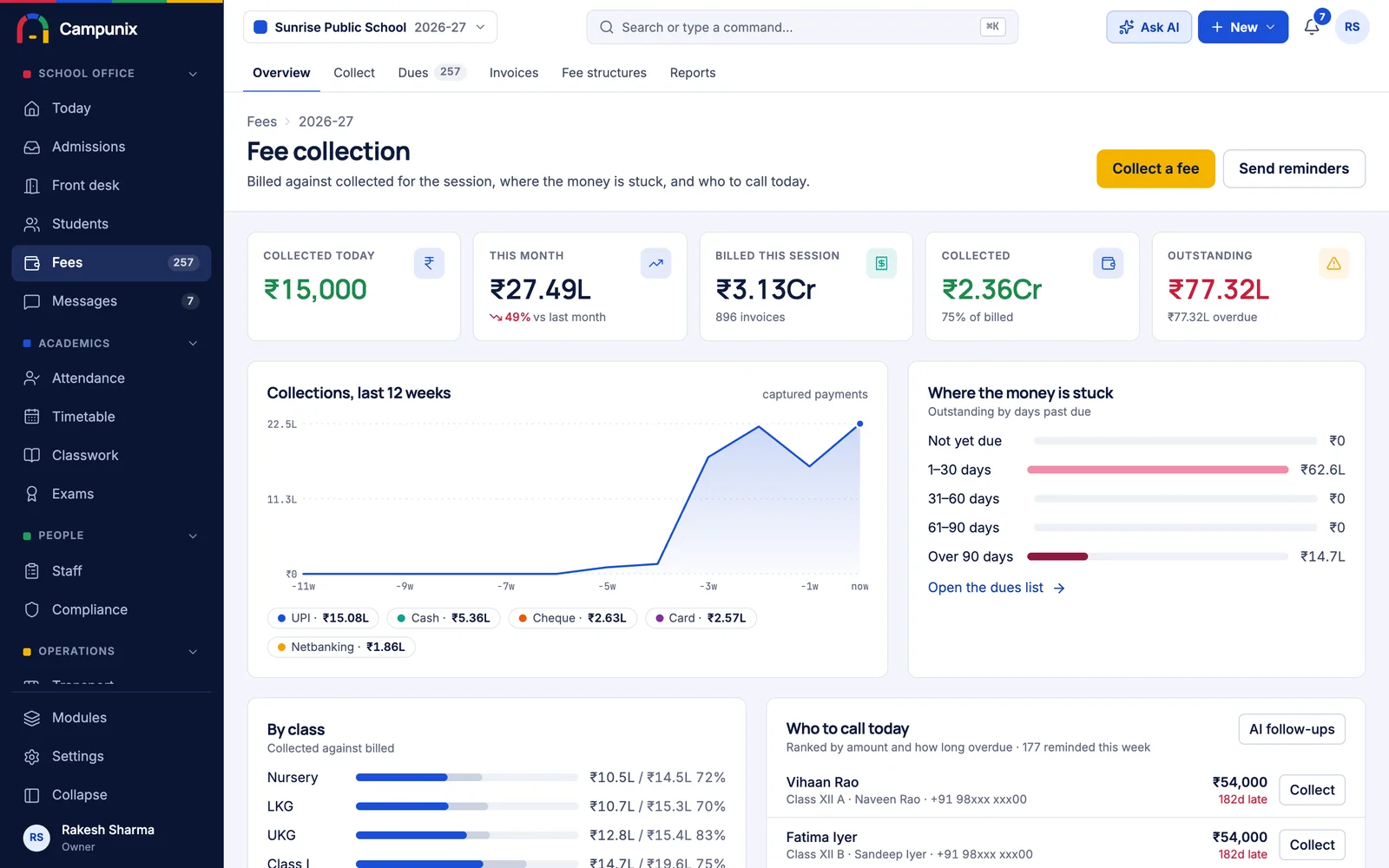Viewport: 1389px width, 868px height.
Task: Open the dues list link
Action: pyautogui.click(x=996, y=588)
